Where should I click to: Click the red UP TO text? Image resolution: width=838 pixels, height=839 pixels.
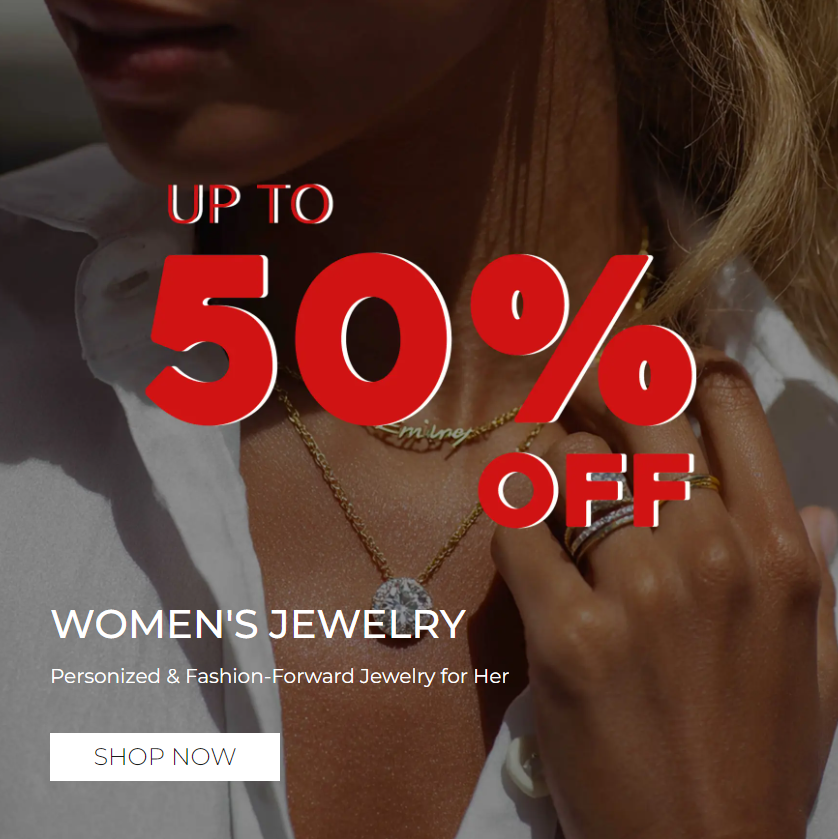[250, 204]
